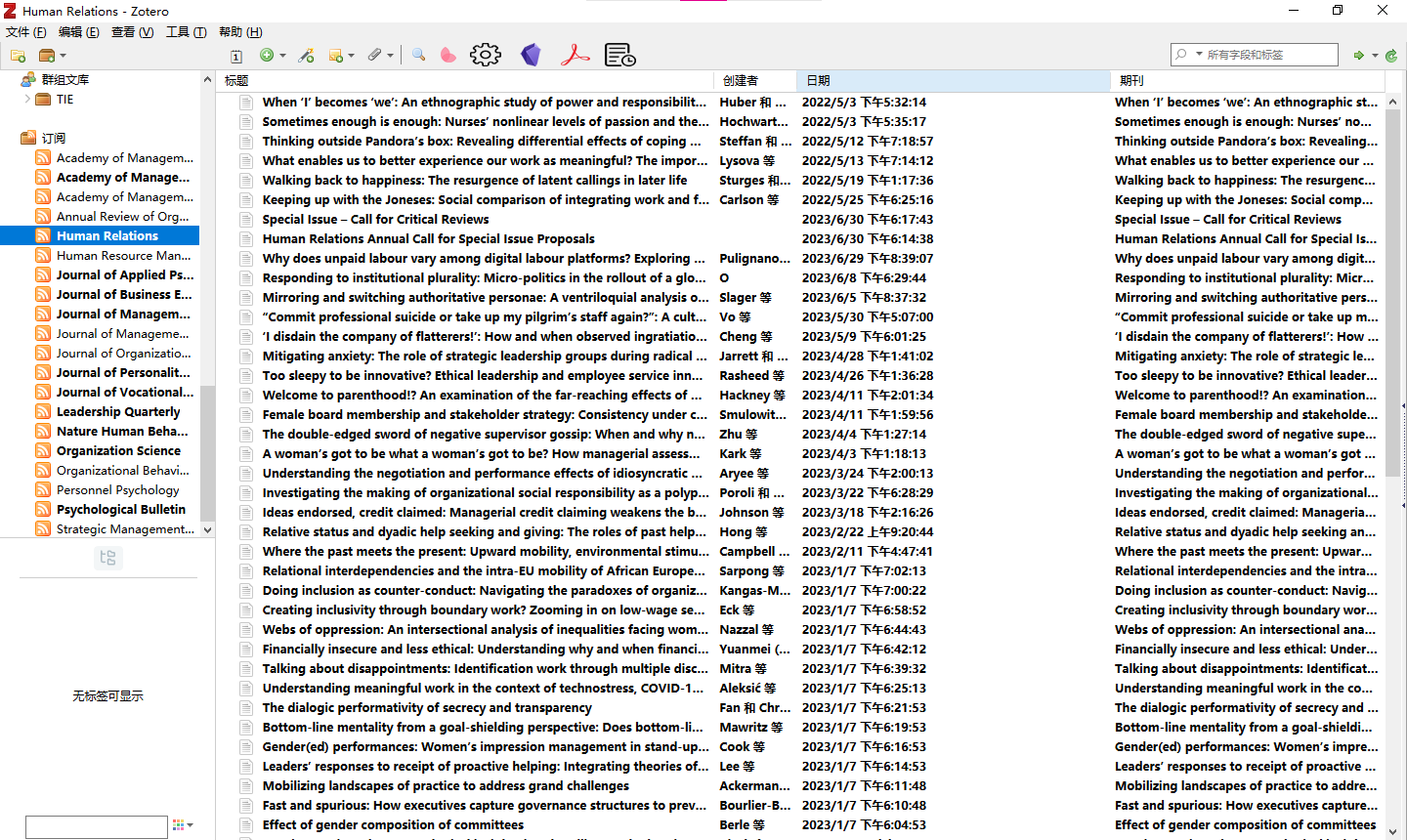Click the purple Obsidian gem icon

point(531,55)
